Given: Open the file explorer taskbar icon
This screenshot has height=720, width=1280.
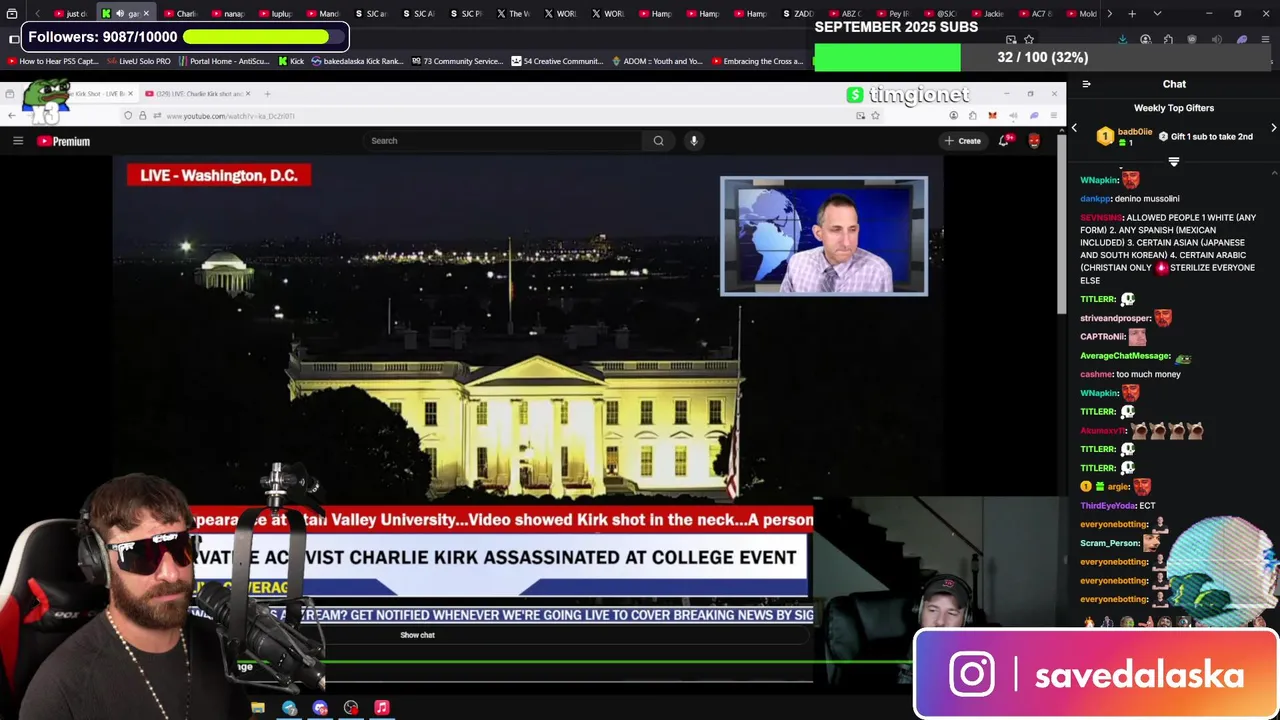Looking at the screenshot, I should (258, 708).
